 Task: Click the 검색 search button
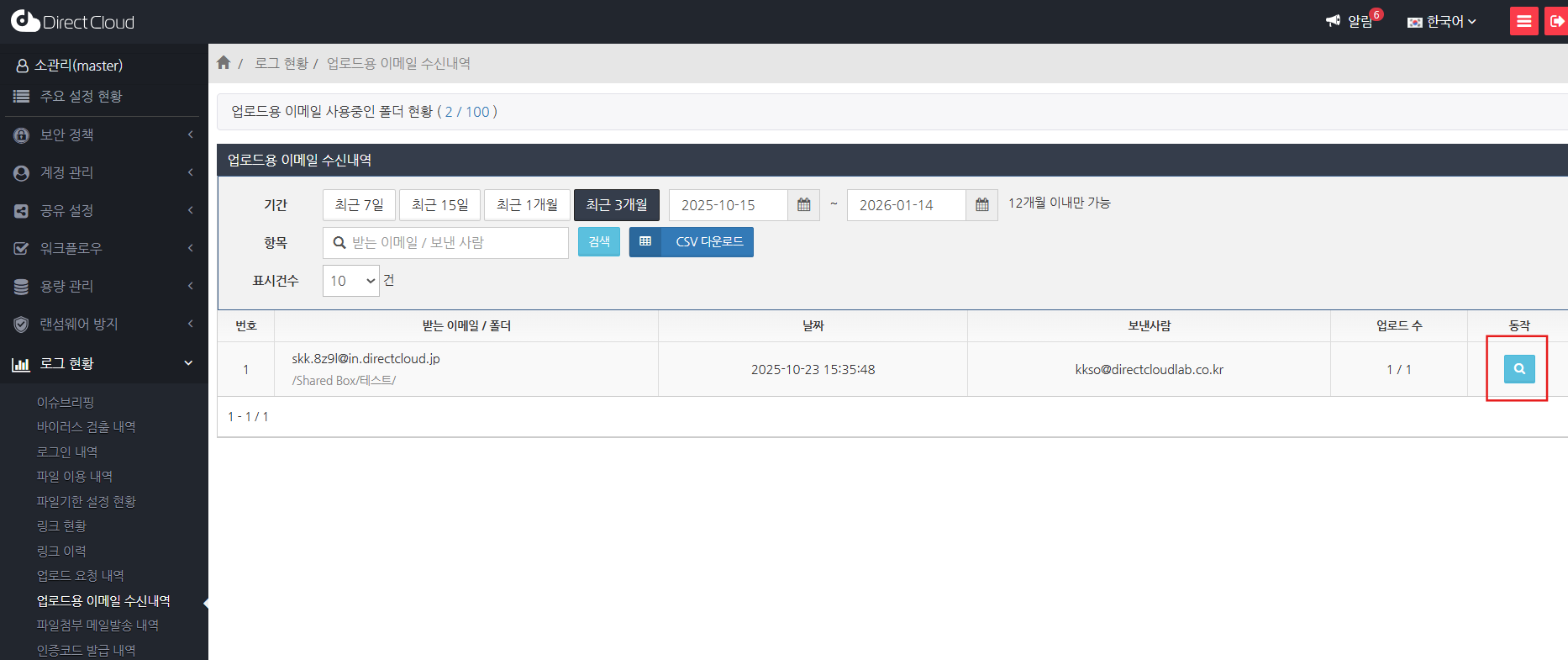pyautogui.click(x=599, y=242)
